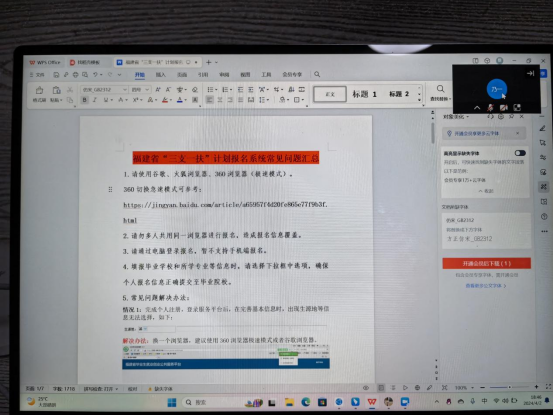
Task: Click the Windows taskbar search box
Action: pos(212,402)
